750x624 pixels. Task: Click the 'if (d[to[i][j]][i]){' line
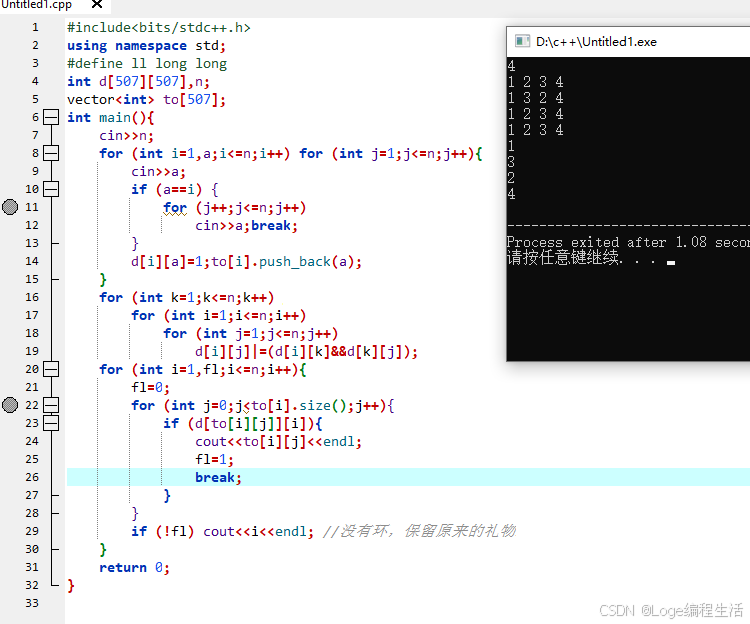[243, 424]
